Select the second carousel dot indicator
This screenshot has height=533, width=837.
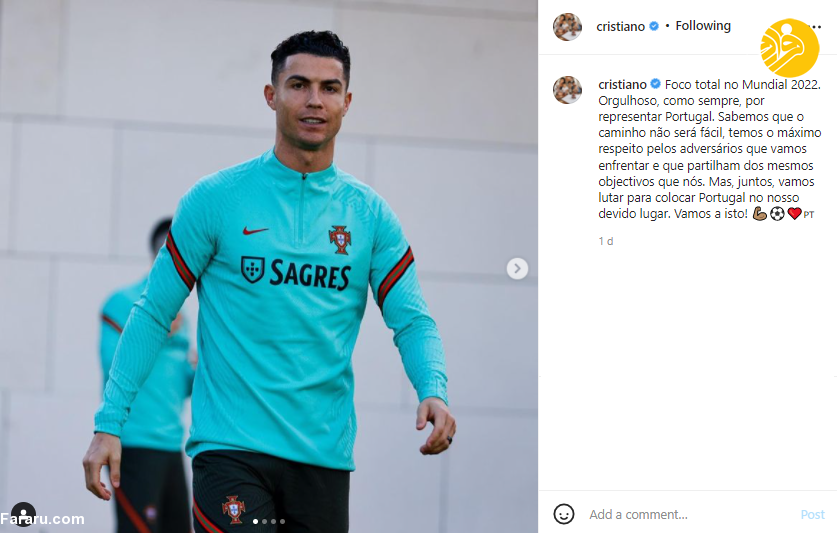(x=264, y=521)
